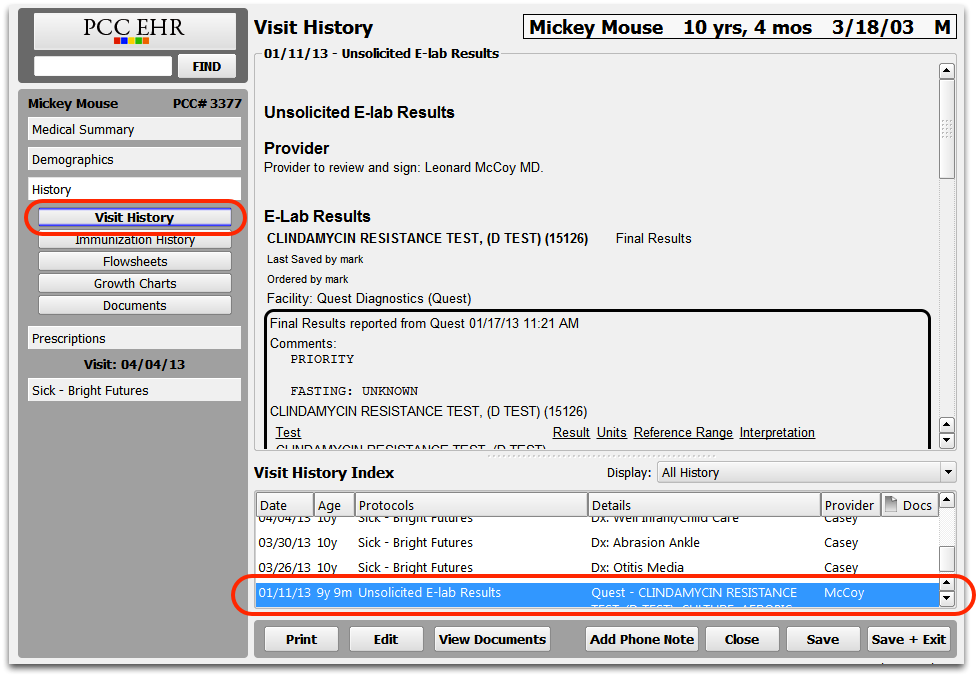Click the Interpretation column header
The image size is (977, 677).
coord(777,432)
